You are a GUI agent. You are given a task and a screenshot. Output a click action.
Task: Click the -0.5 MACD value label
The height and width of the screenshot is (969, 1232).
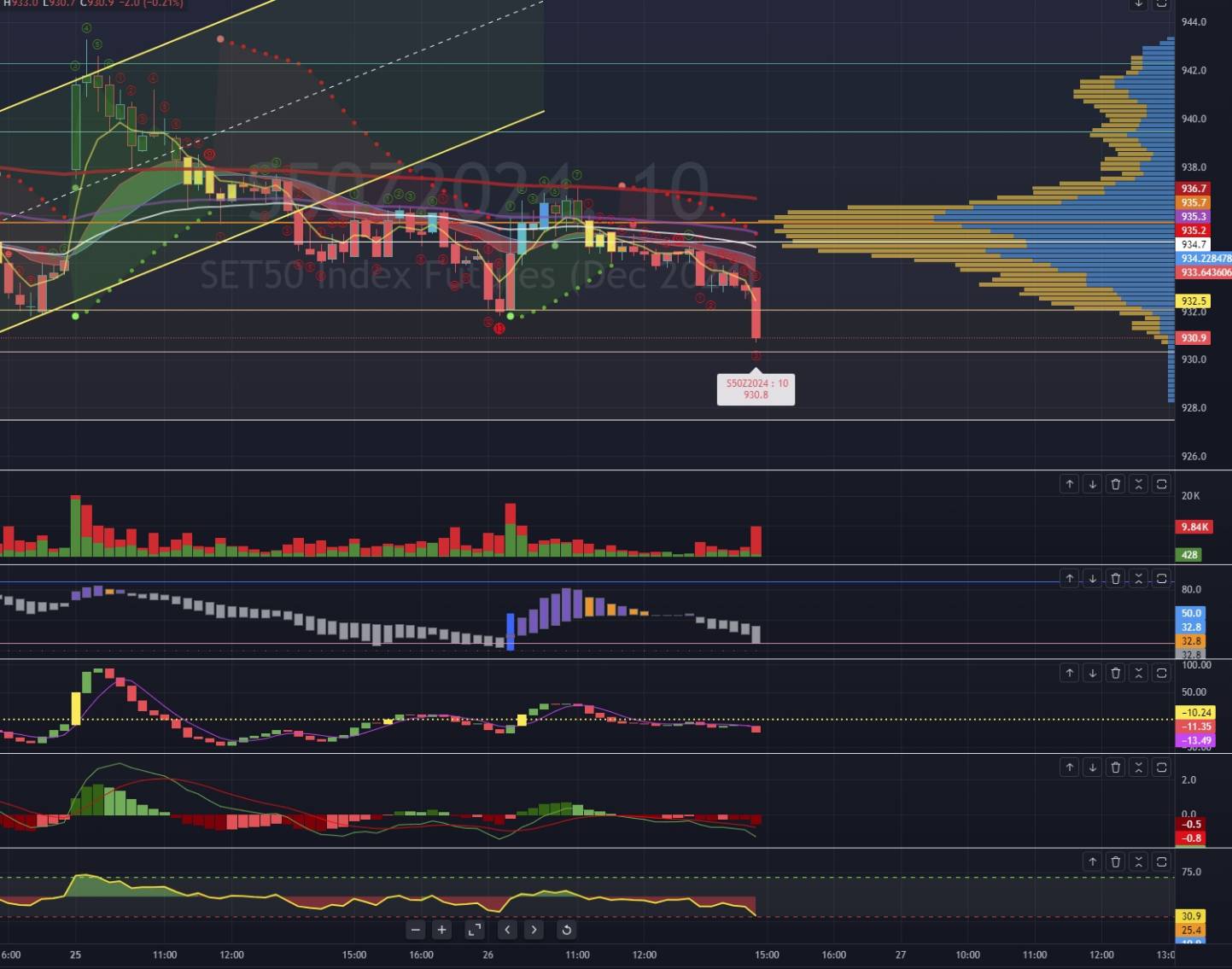[x=1191, y=824]
